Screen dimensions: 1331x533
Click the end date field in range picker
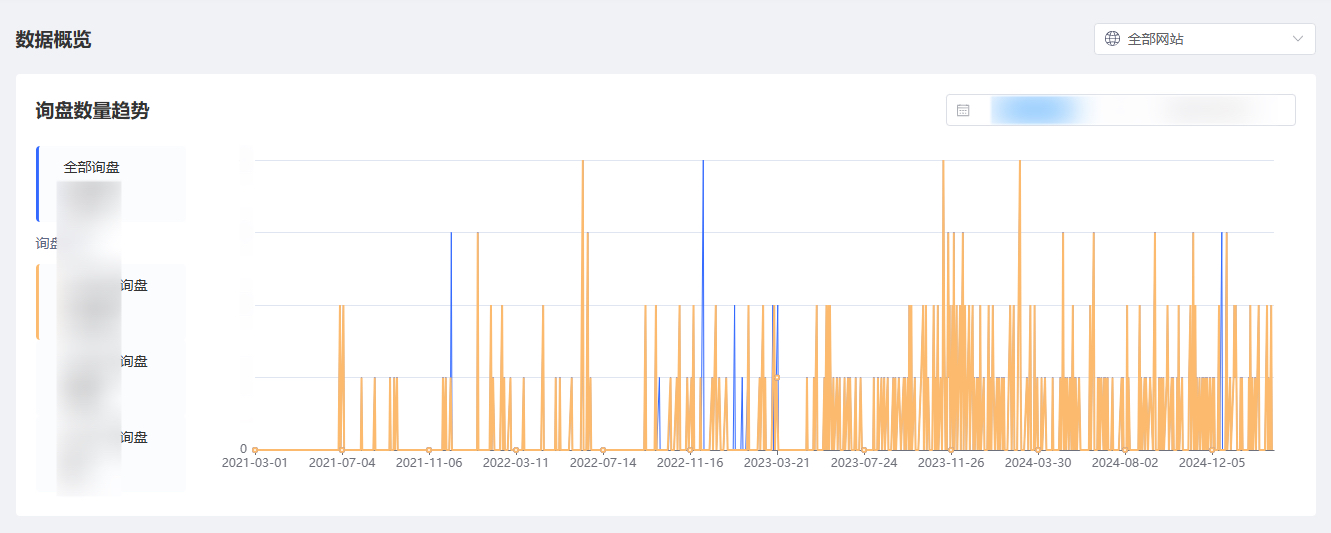[x=1214, y=110]
